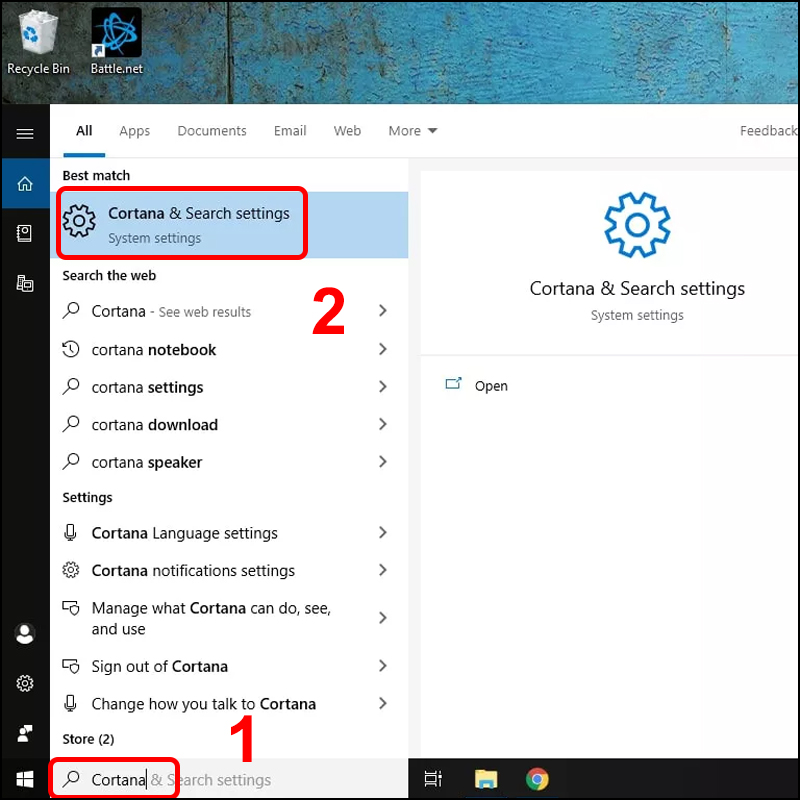The height and width of the screenshot is (800, 800).
Task: Click the 'Search the web' section header
Action: 109,276
